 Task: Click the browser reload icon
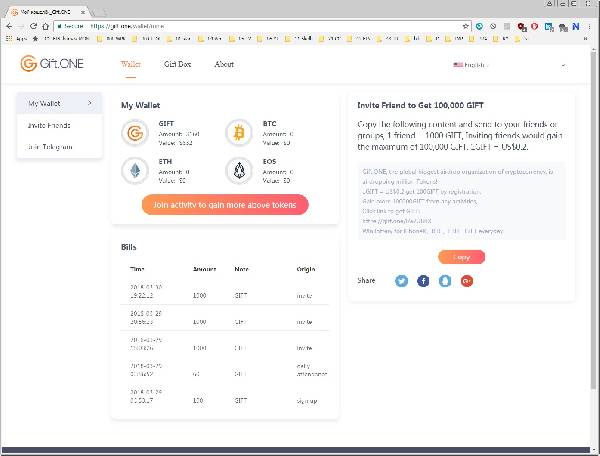click(x=33, y=26)
